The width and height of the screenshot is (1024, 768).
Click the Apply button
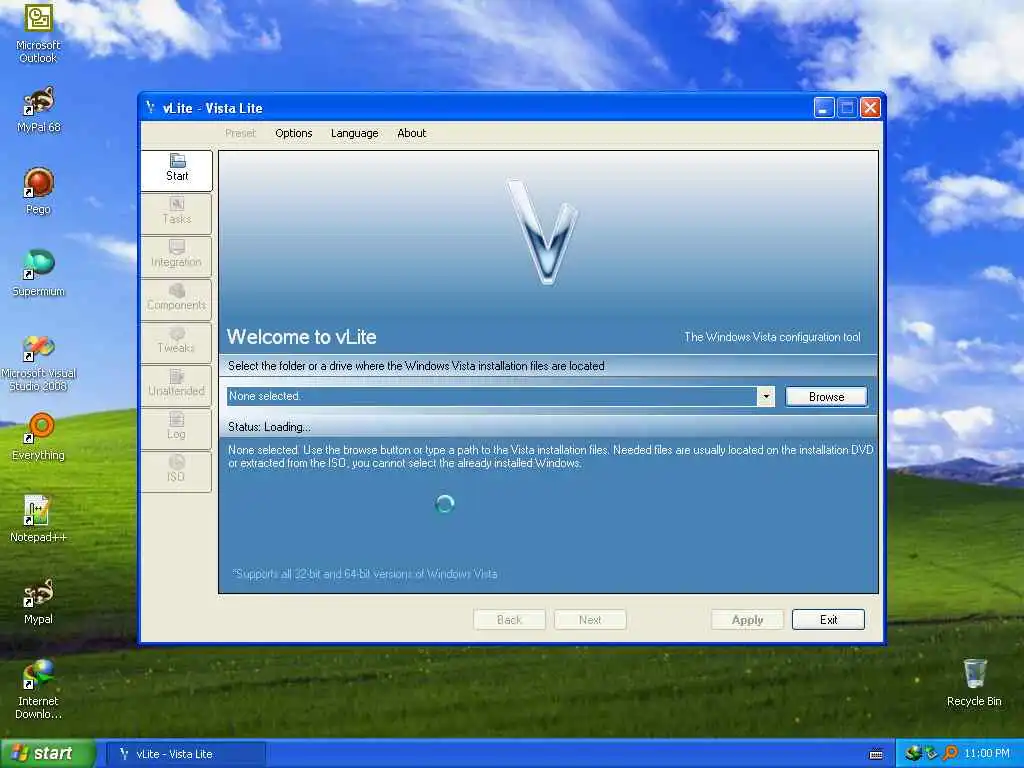747,620
